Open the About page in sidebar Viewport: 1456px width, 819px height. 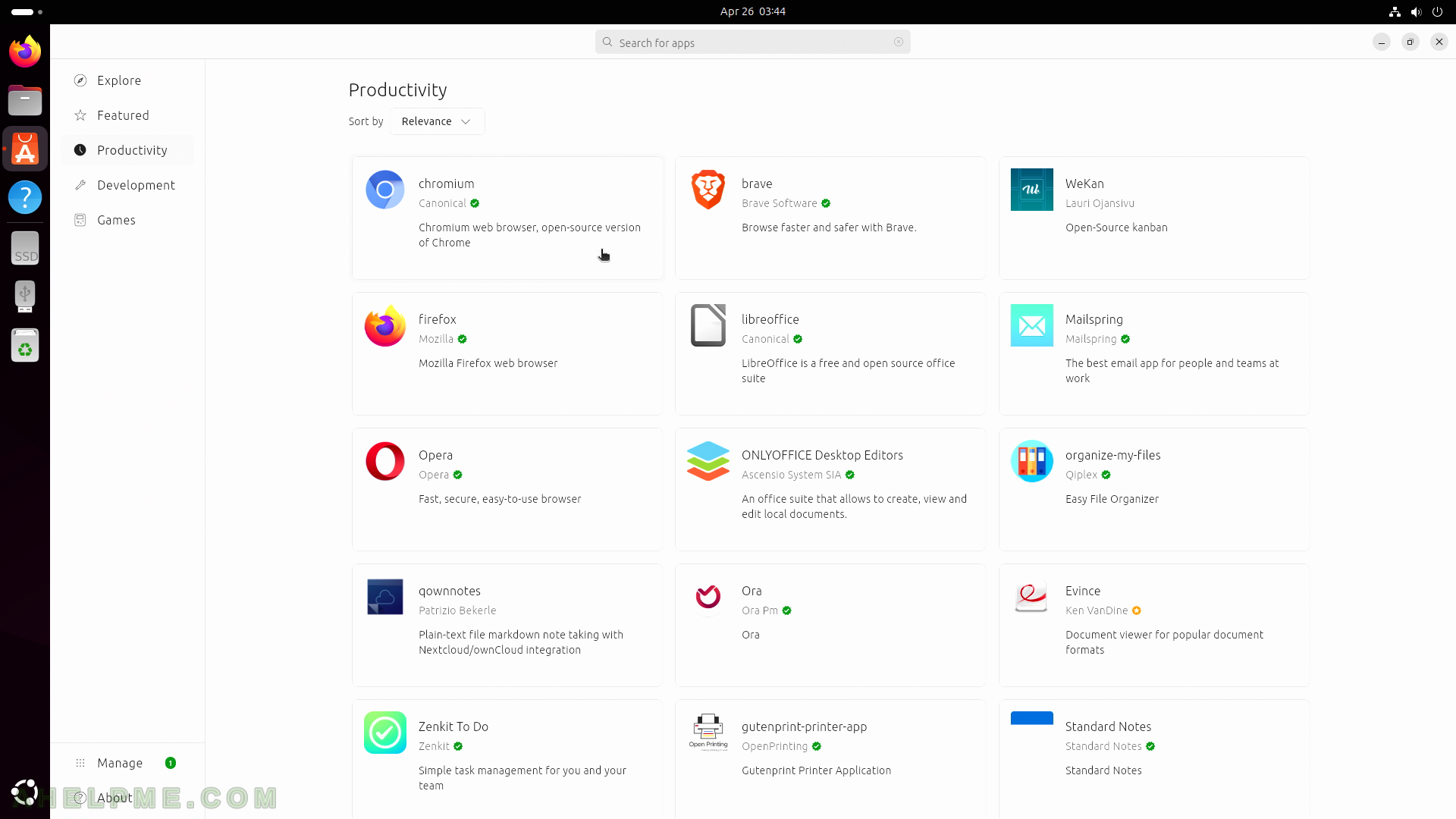(x=127, y=798)
